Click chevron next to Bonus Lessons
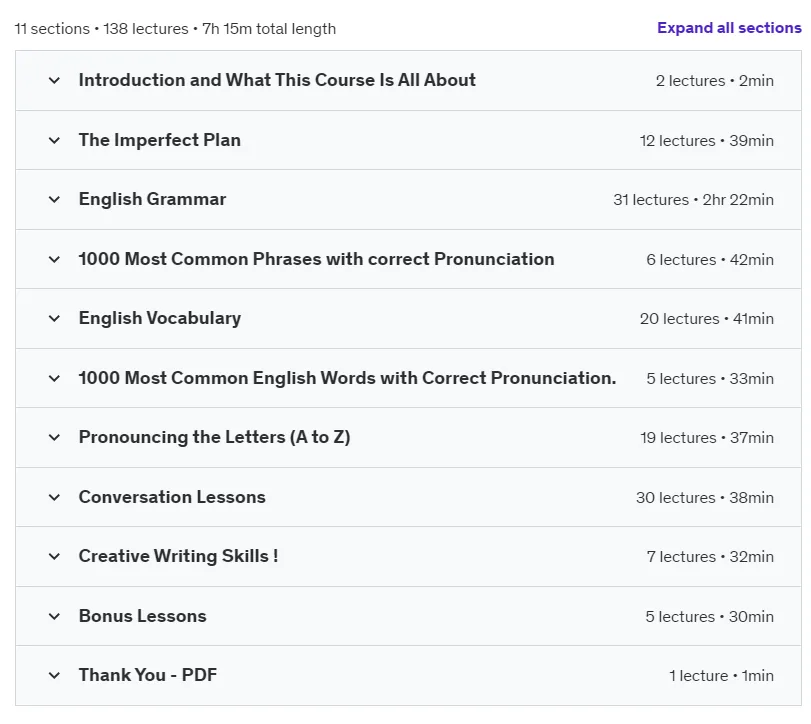 (54, 616)
